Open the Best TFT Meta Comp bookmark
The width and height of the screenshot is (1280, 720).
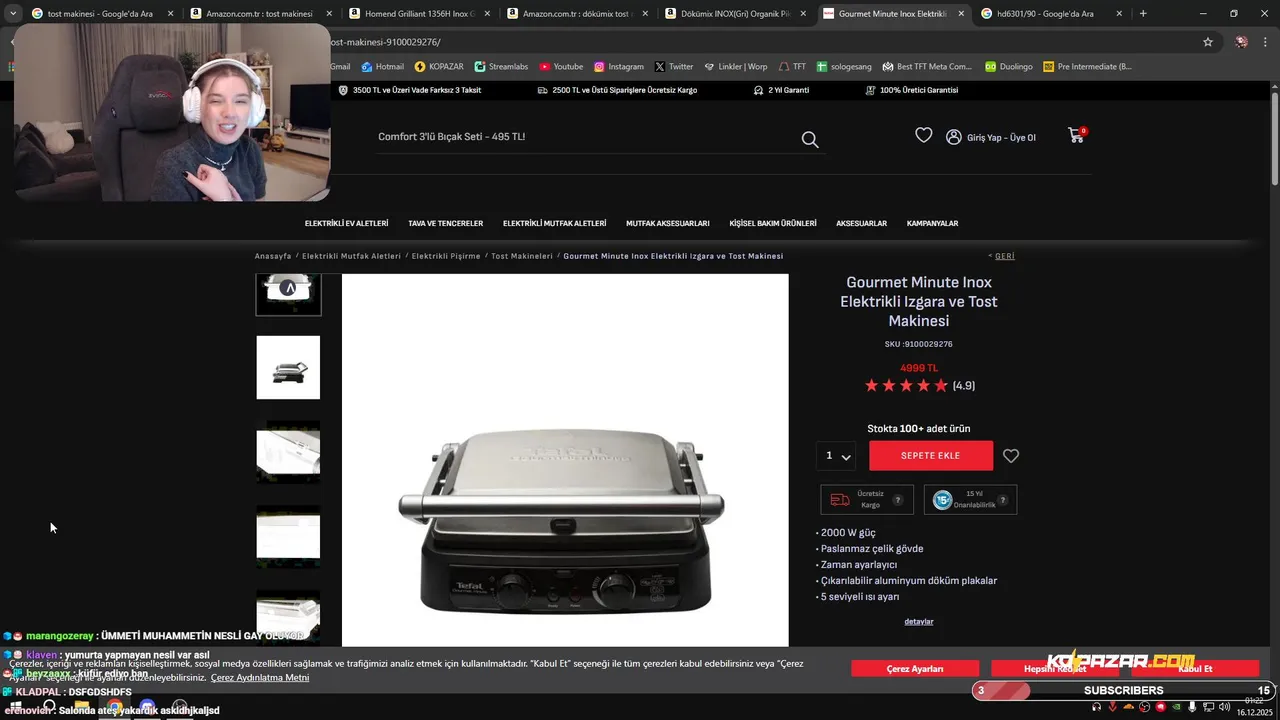pyautogui.click(x=927, y=66)
